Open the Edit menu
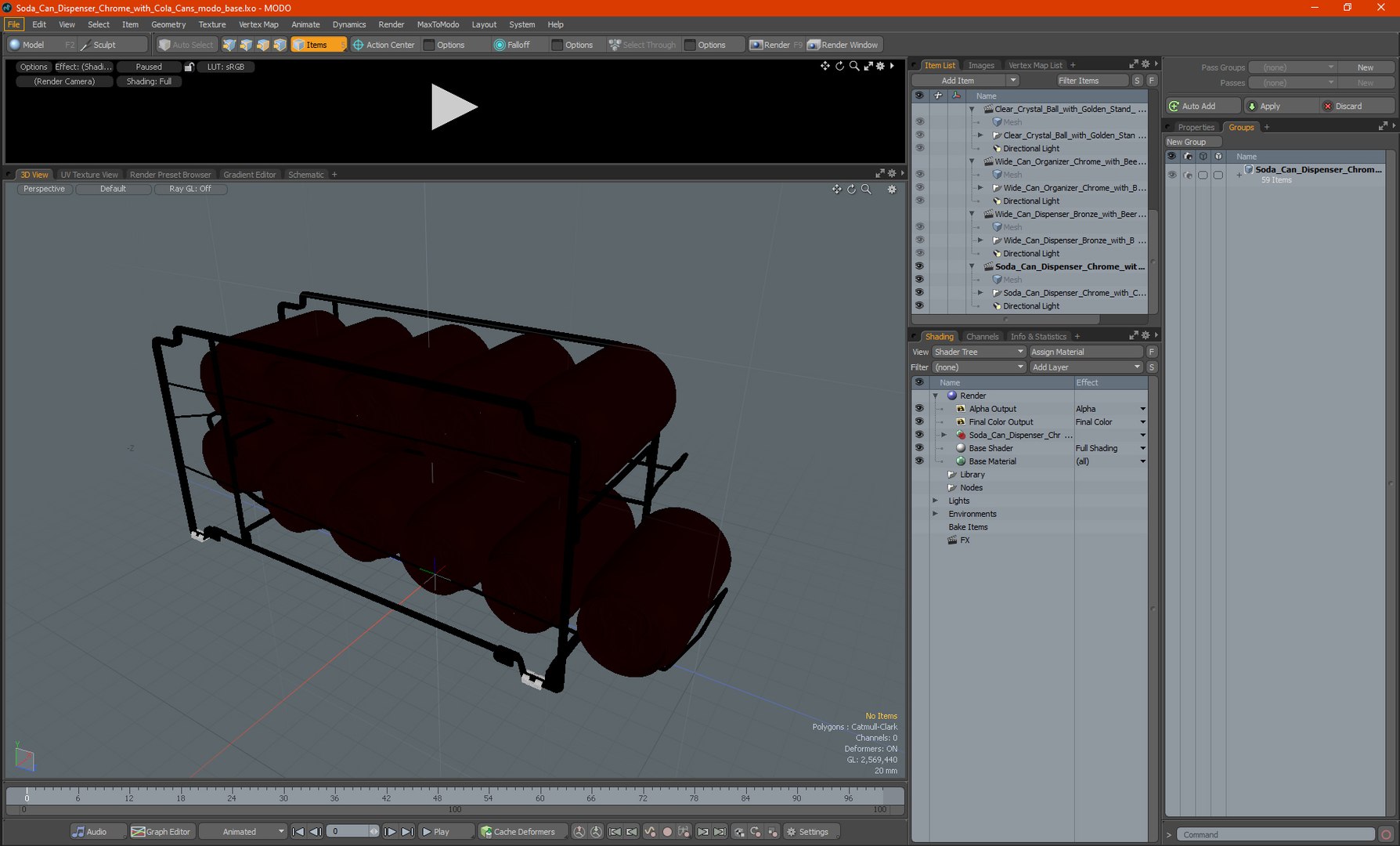Screen dimensions: 1400x846 tap(39, 24)
